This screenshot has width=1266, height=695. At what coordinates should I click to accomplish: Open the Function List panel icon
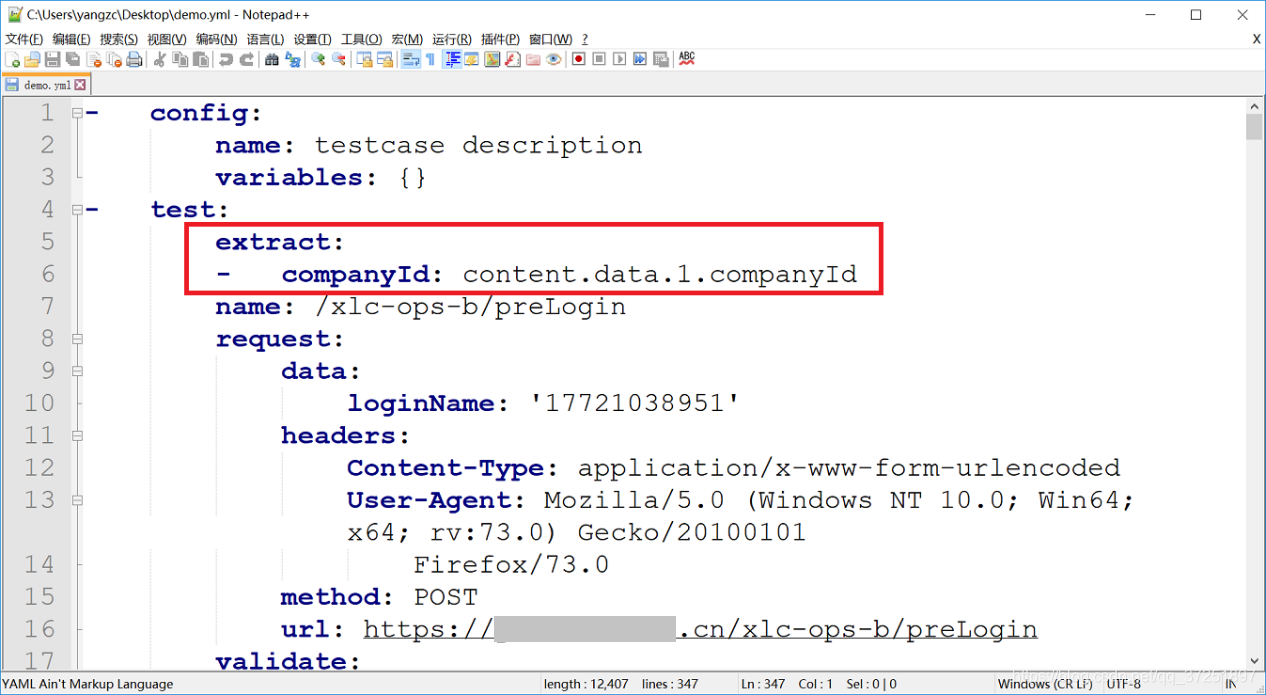[512, 60]
